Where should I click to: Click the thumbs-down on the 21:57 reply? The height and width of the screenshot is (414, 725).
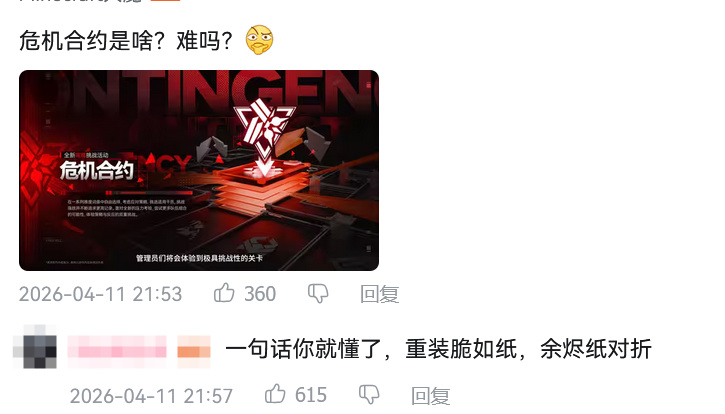[x=369, y=395]
